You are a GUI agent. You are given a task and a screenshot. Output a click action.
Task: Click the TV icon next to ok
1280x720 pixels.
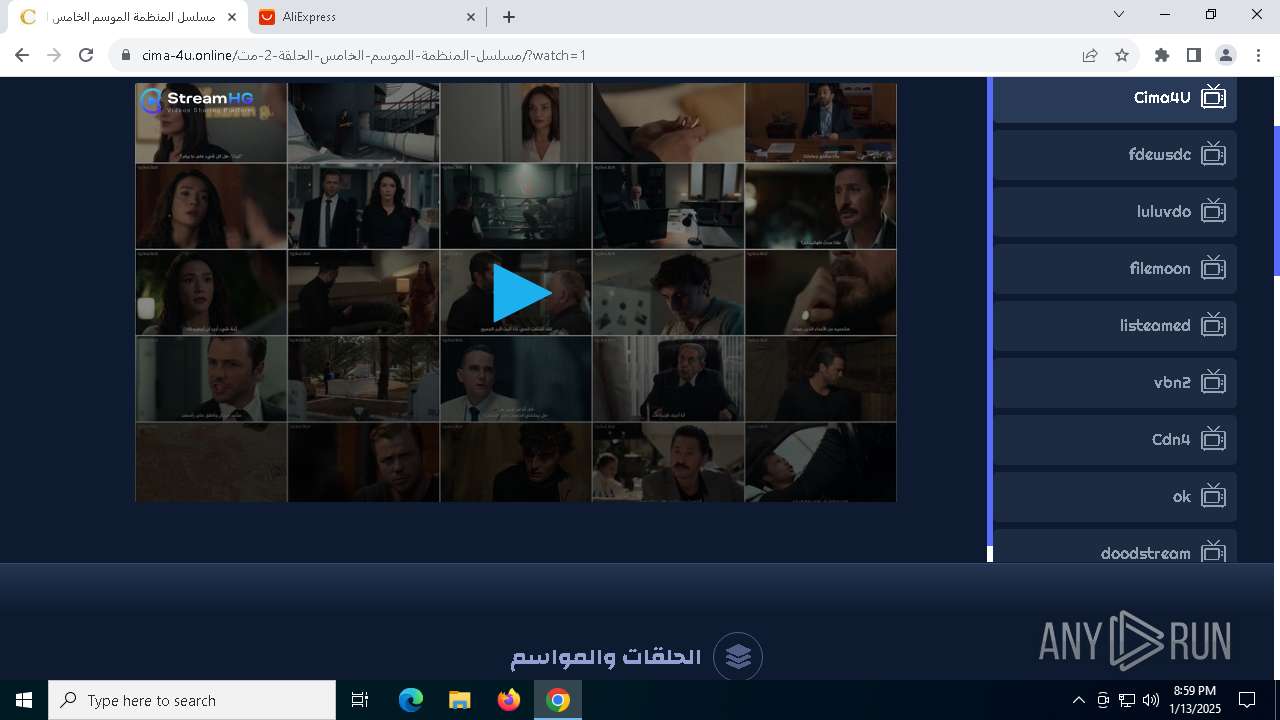1213,496
